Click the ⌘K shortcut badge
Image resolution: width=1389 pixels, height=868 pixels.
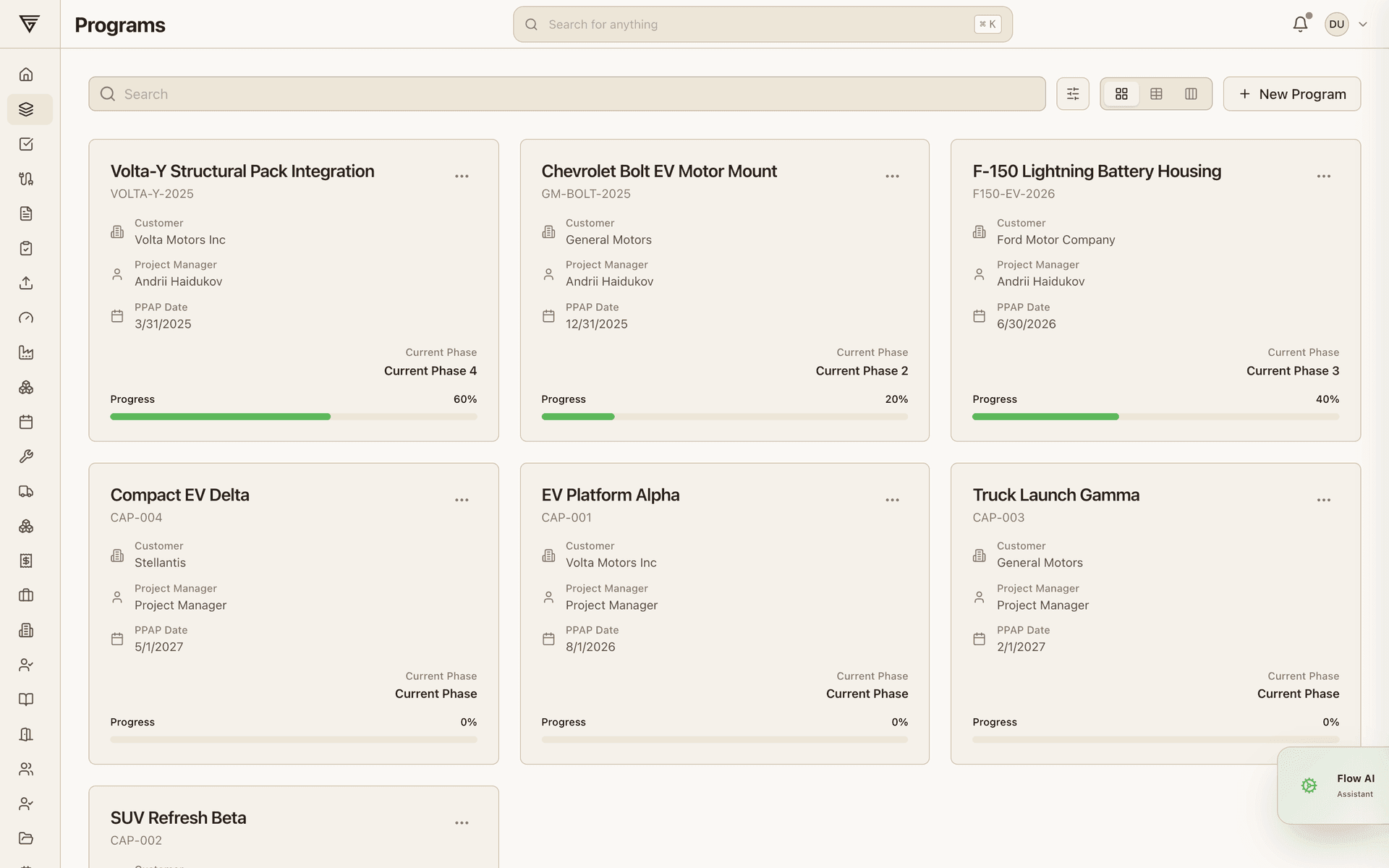987,24
